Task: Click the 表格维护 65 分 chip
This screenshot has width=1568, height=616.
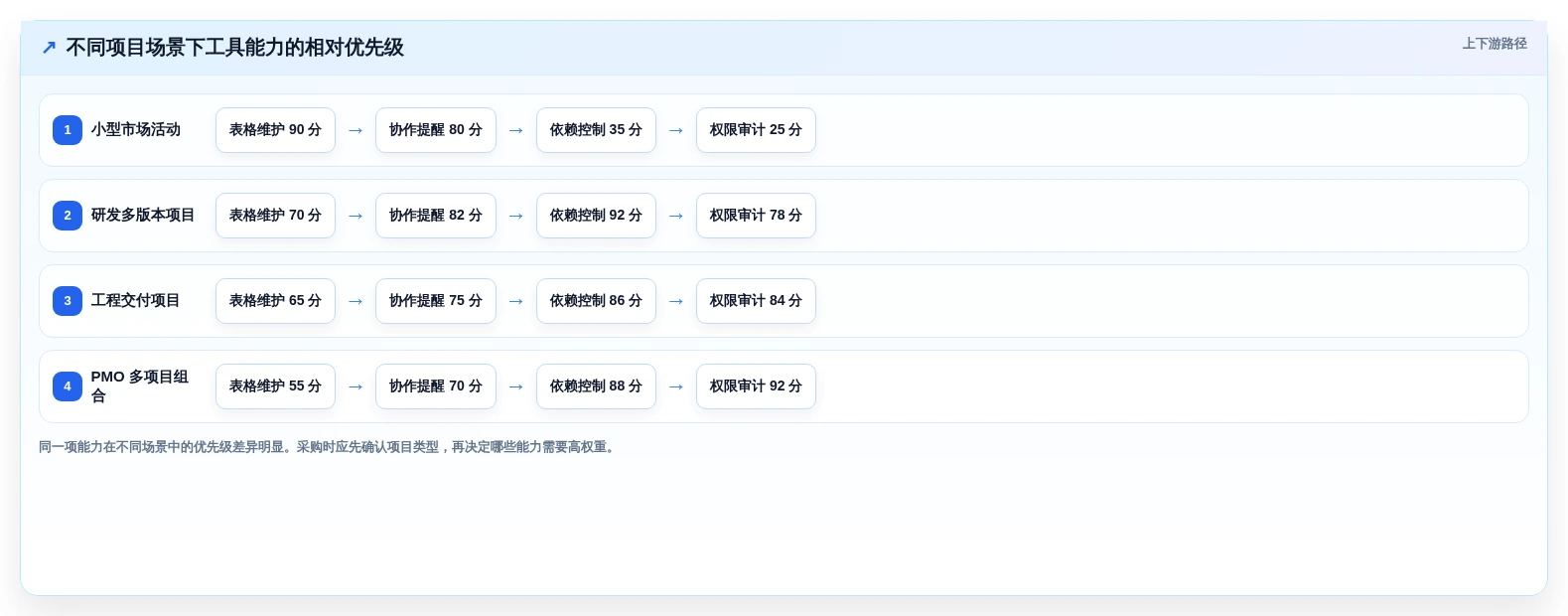Action: pyautogui.click(x=275, y=301)
